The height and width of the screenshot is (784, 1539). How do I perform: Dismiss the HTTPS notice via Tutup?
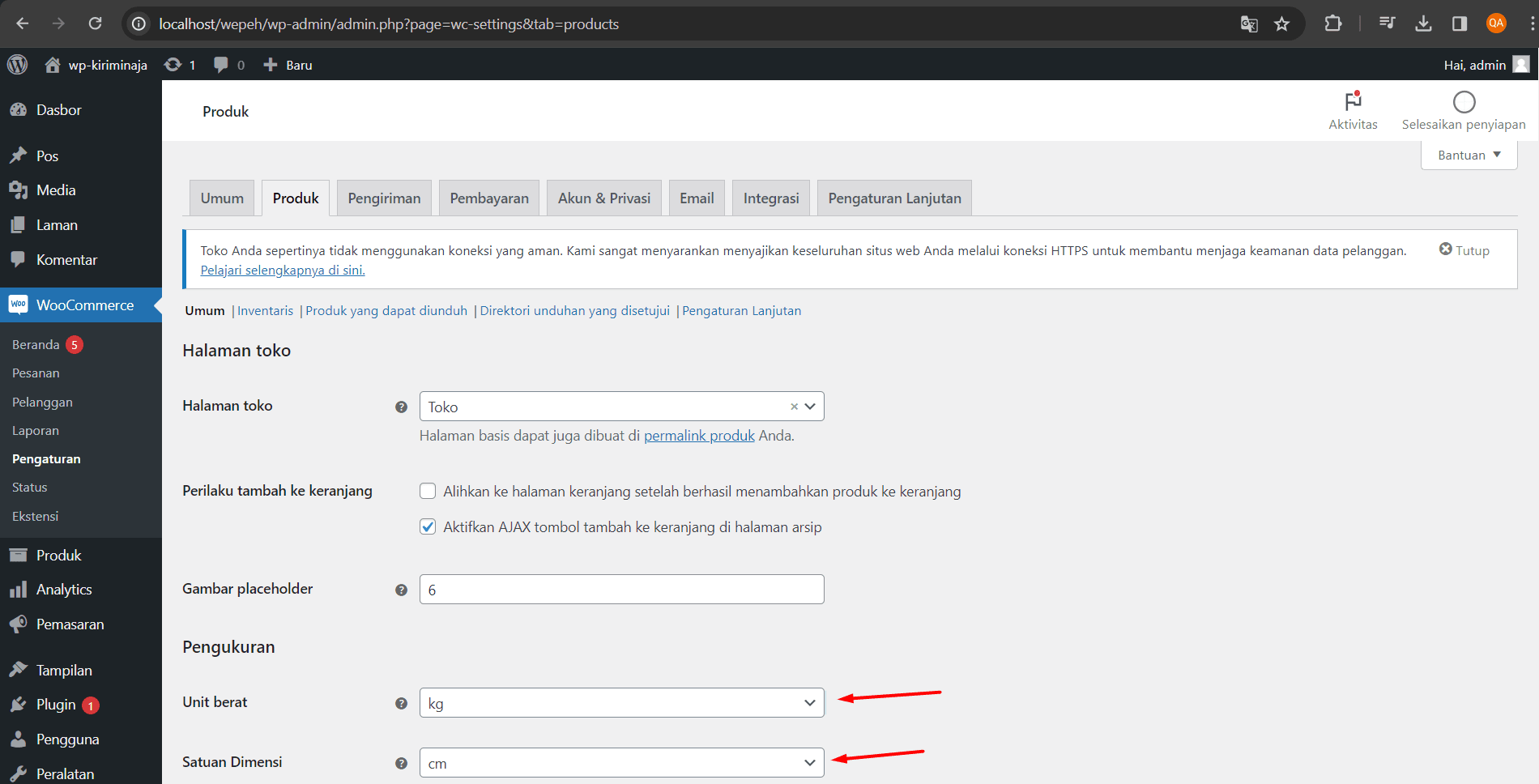point(1463,250)
